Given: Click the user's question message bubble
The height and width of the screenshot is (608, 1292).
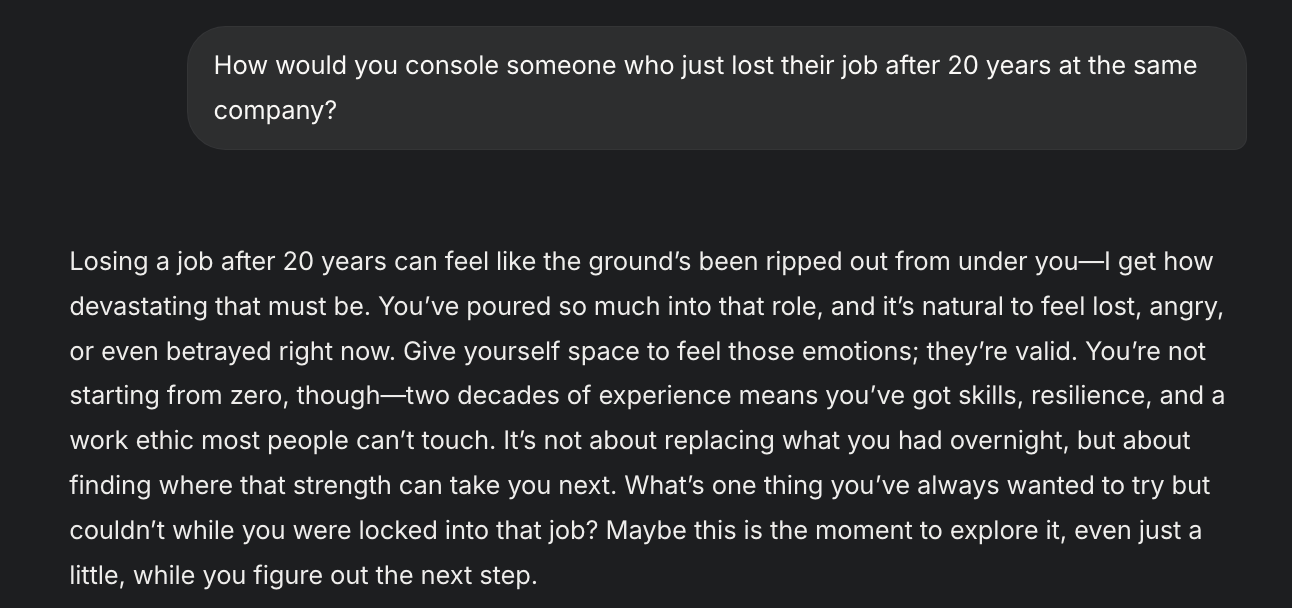Looking at the screenshot, I should 716,88.
